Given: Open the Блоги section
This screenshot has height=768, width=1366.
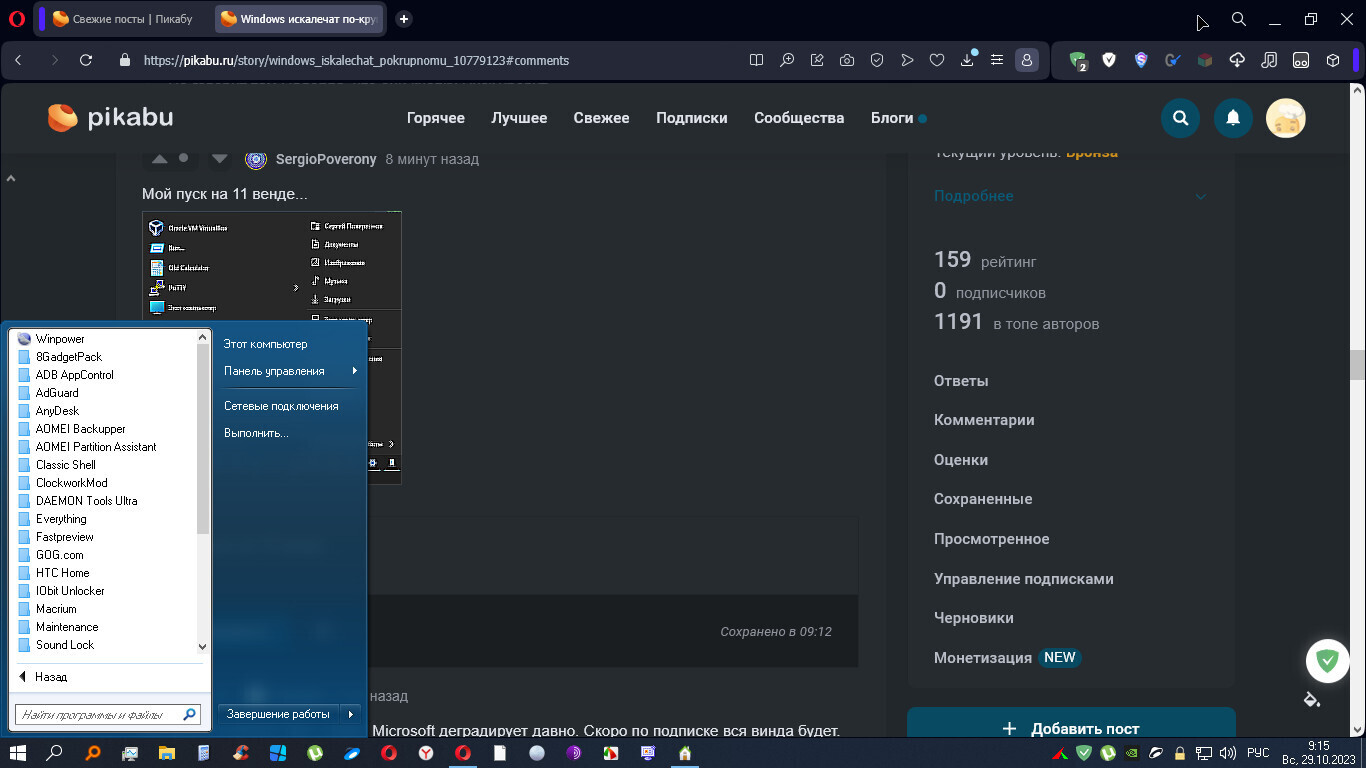Looking at the screenshot, I should click(x=892, y=118).
